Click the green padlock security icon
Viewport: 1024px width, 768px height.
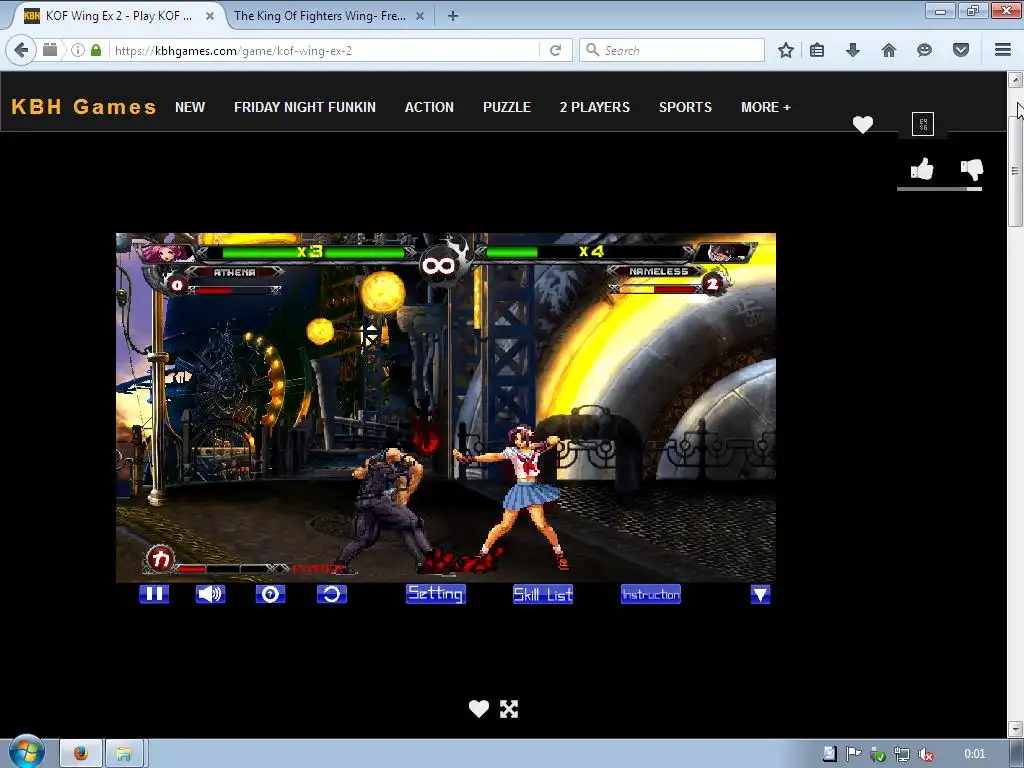tap(96, 50)
